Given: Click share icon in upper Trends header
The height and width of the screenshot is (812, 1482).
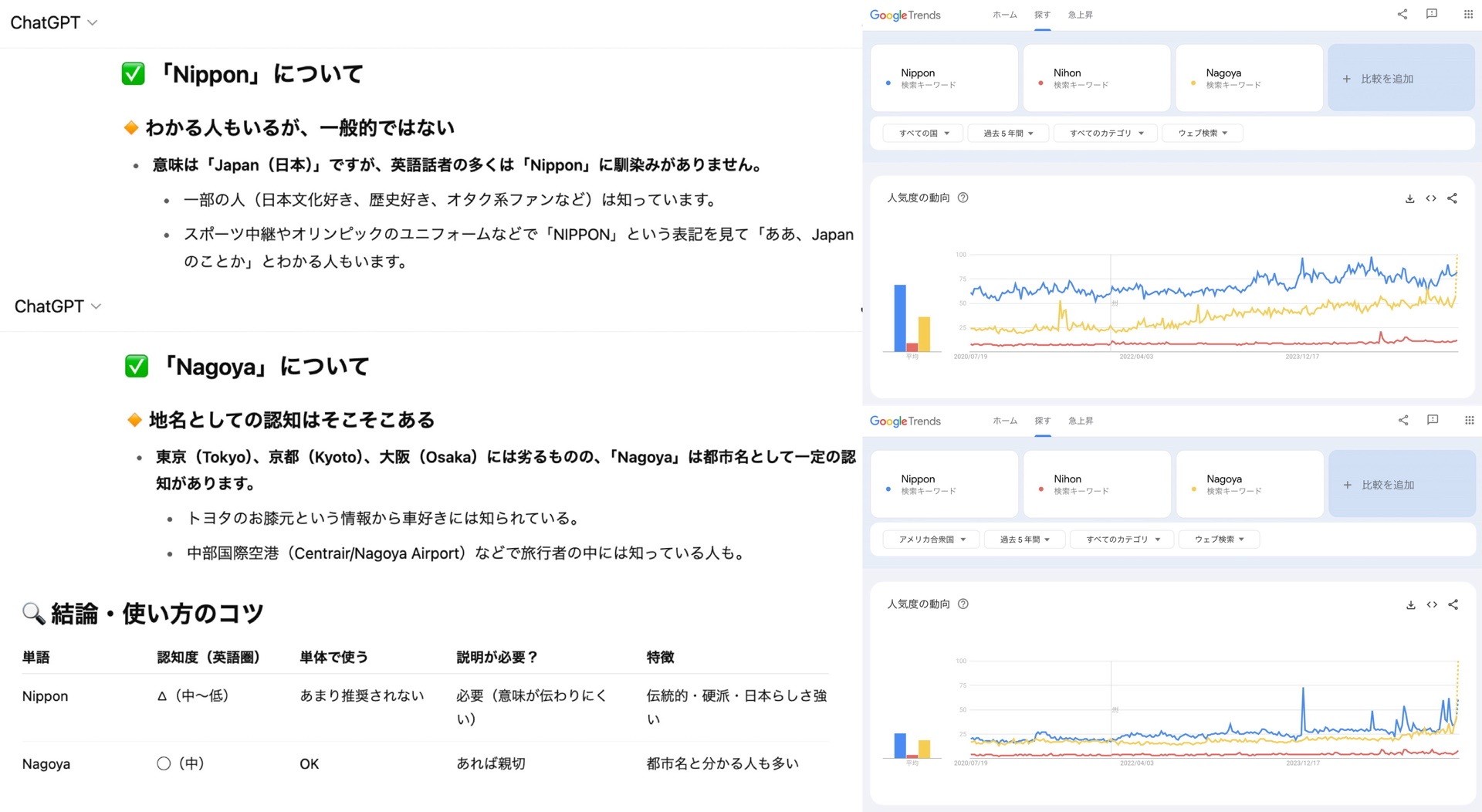Looking at the screenshot, I should 1402,14.
